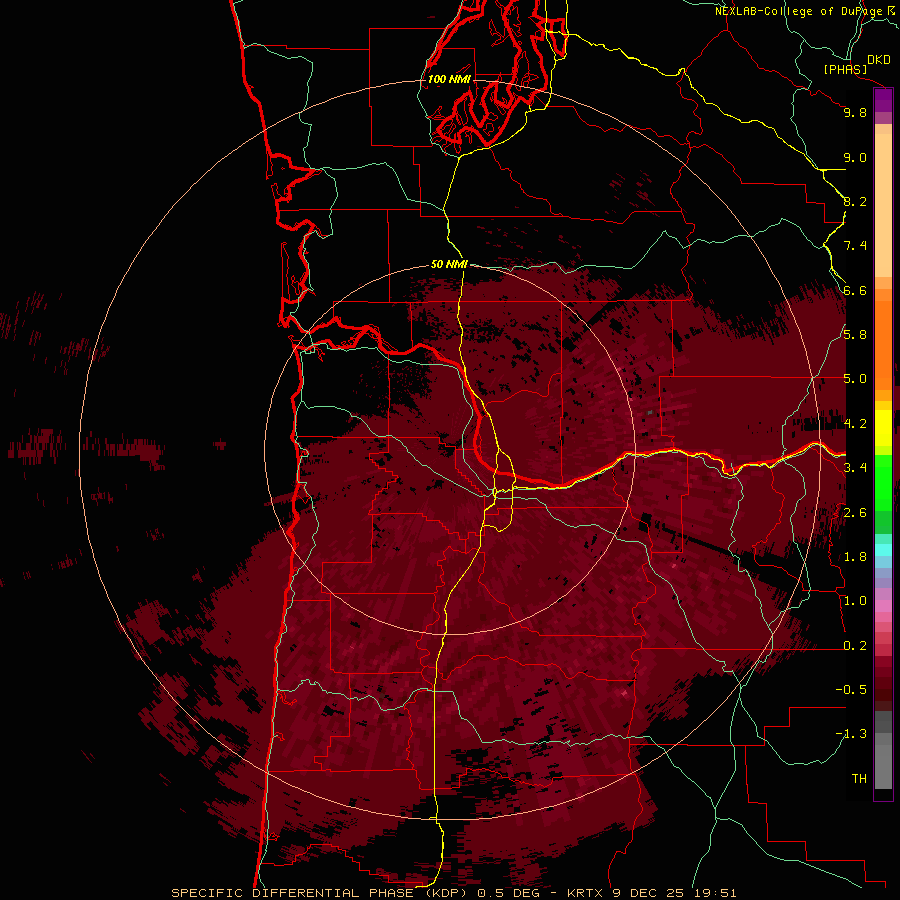The width and height of the screenshot is (900, 900).
Task: Click the 4.2 legend label
Action: pyautogui.click(x=855, y=424)
